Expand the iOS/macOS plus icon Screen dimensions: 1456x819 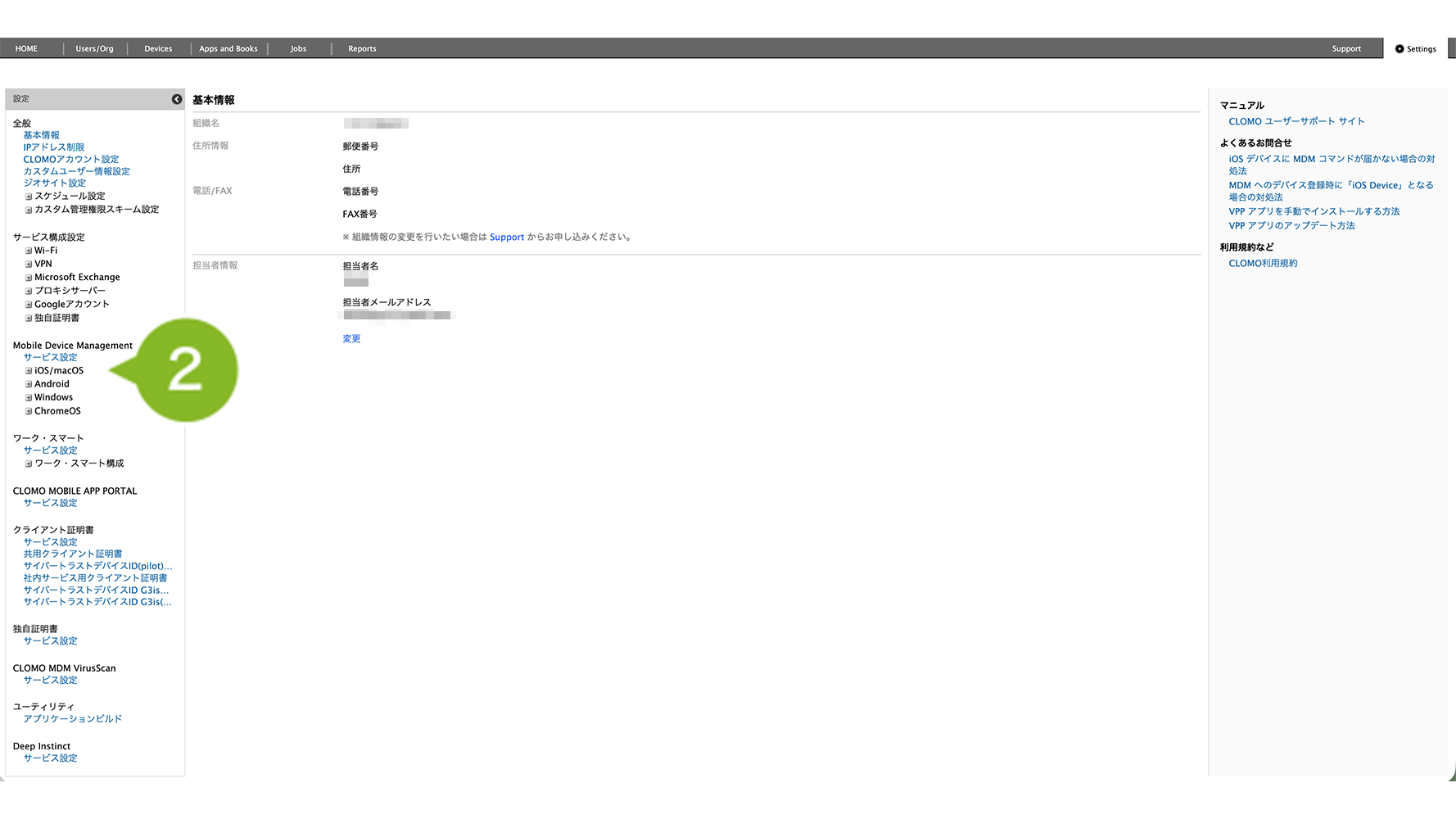tap(29, 371)
